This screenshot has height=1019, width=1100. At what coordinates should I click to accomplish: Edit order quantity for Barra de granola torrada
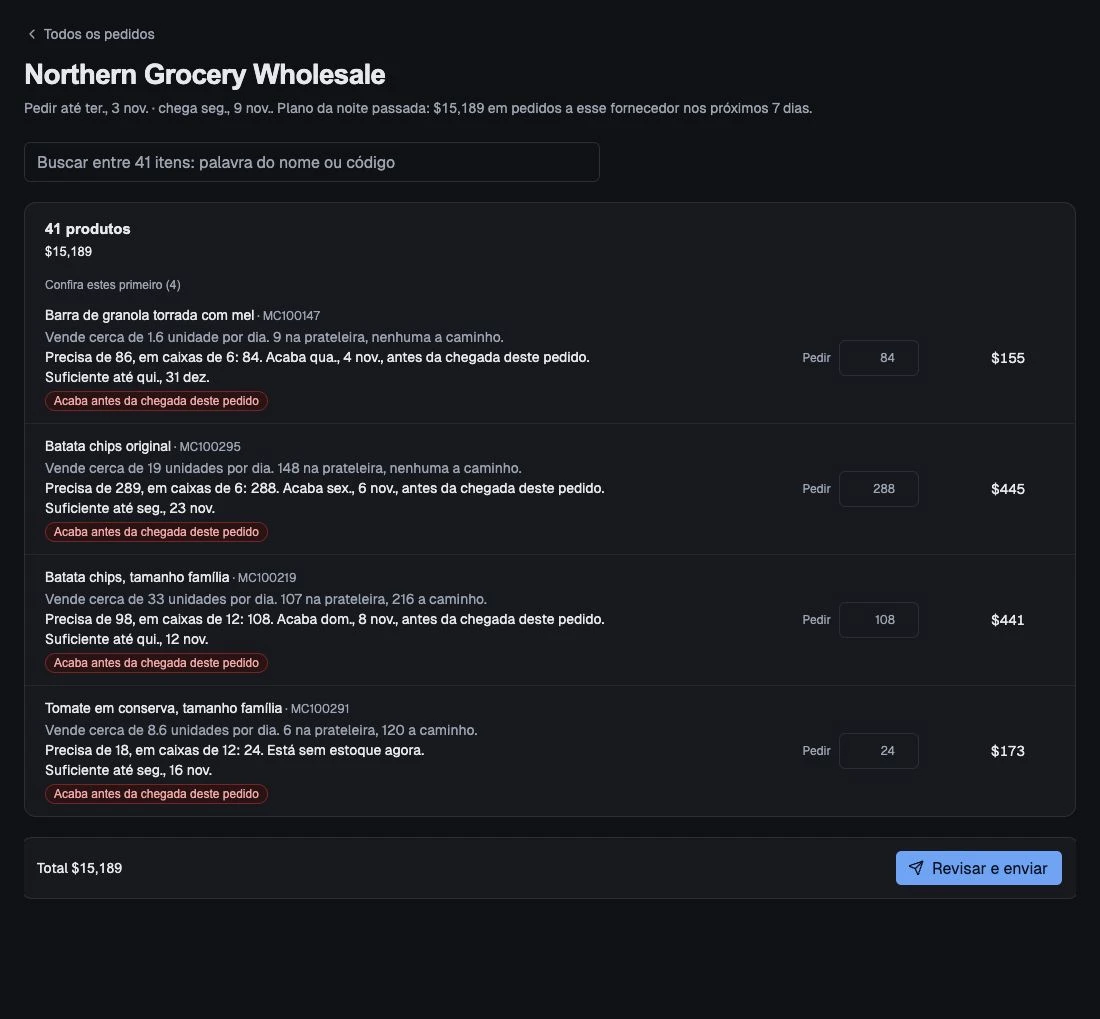[878, 358]
